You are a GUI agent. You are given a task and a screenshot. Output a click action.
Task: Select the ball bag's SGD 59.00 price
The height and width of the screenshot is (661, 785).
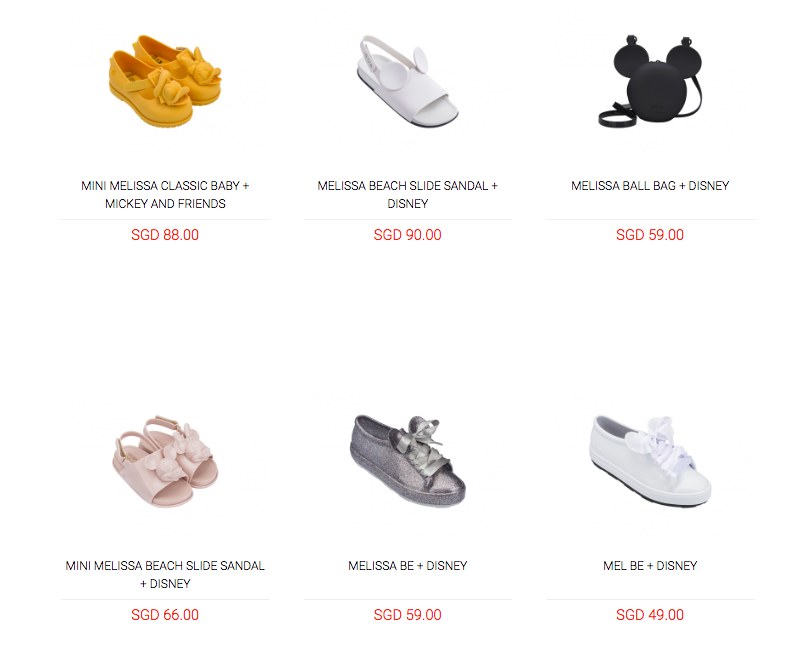650,235
